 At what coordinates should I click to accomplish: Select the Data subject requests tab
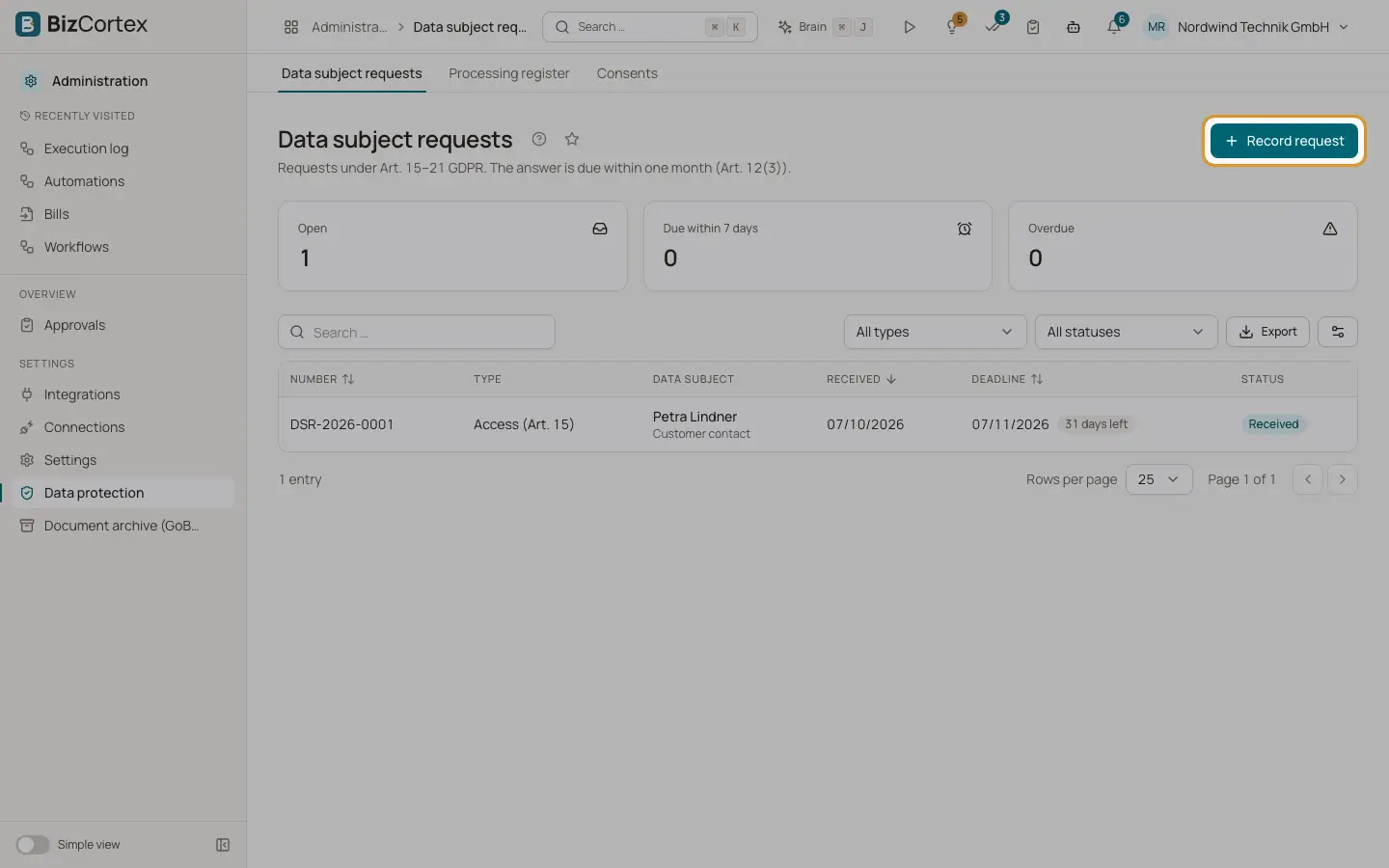click(x=352, y=73)
